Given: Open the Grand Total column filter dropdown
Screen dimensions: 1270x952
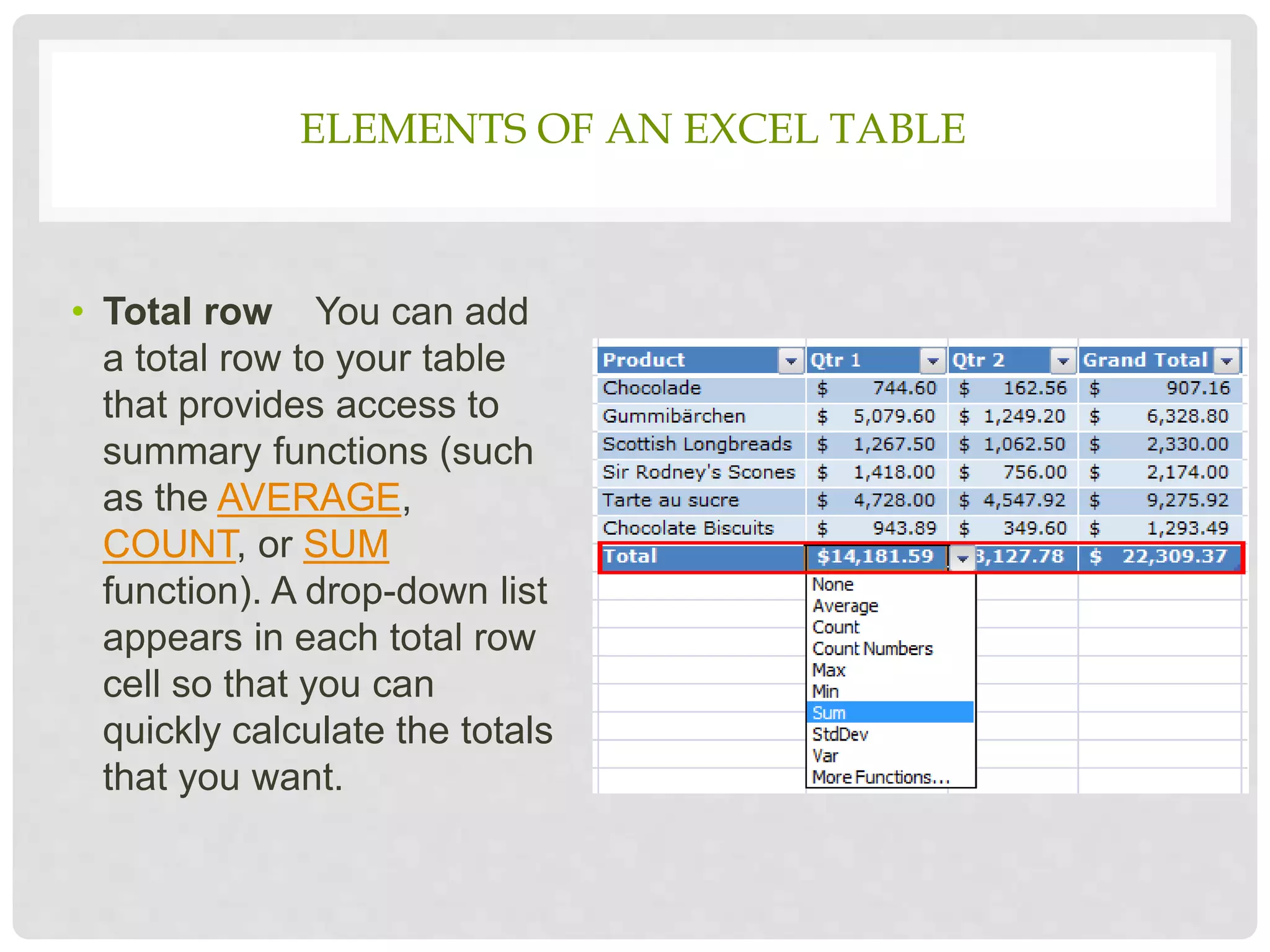Looking at the screenshot, I should pos(1227,361).
